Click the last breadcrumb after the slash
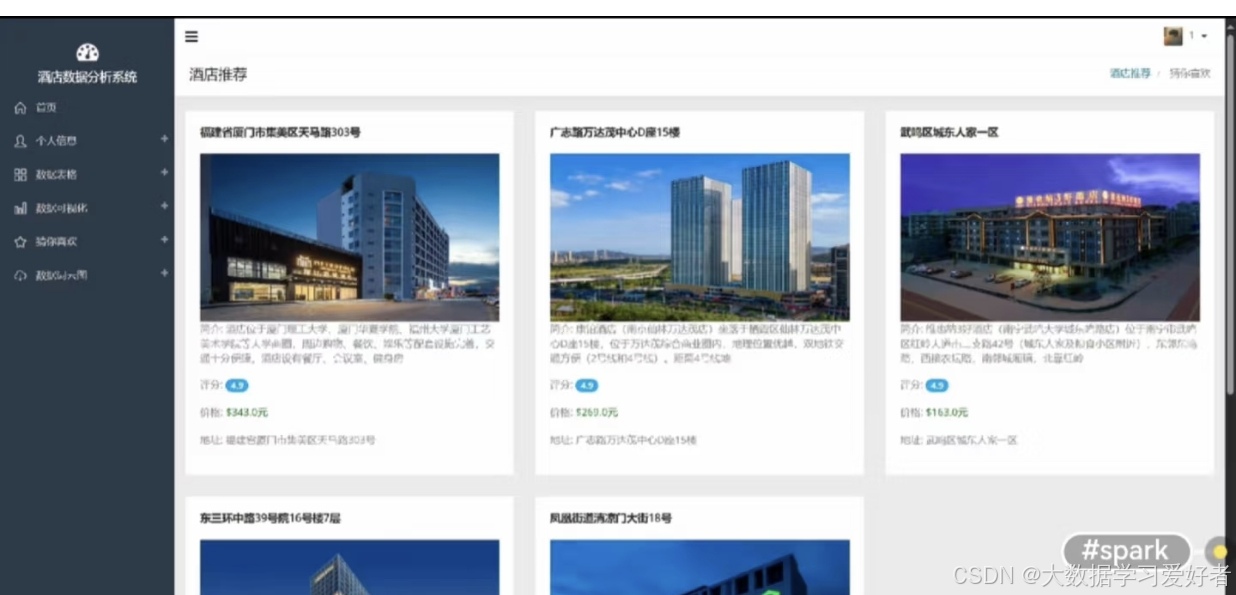1236x595 pixels. click(x=1190, y=73)
